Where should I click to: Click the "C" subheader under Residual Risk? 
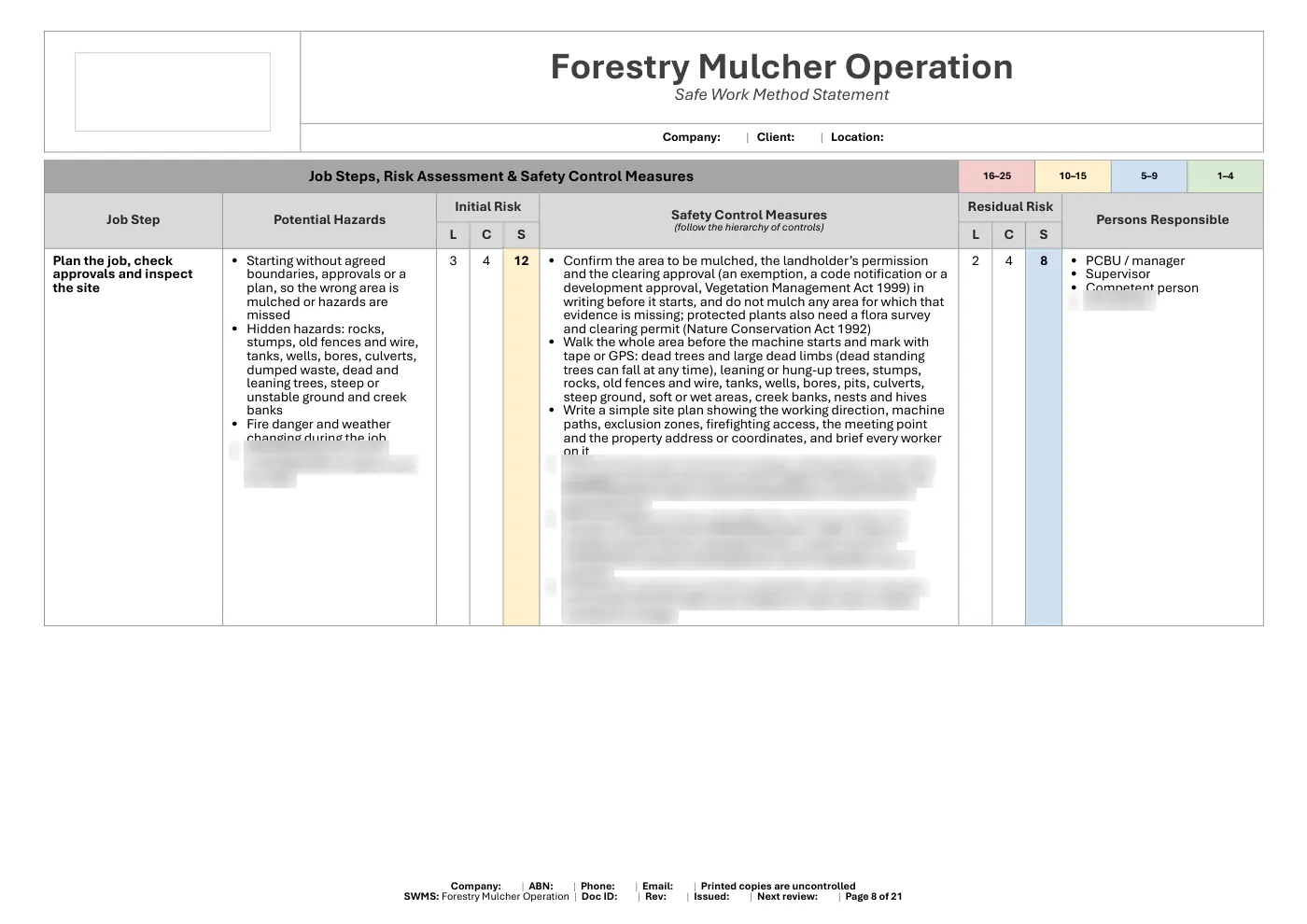point(1009,235)
